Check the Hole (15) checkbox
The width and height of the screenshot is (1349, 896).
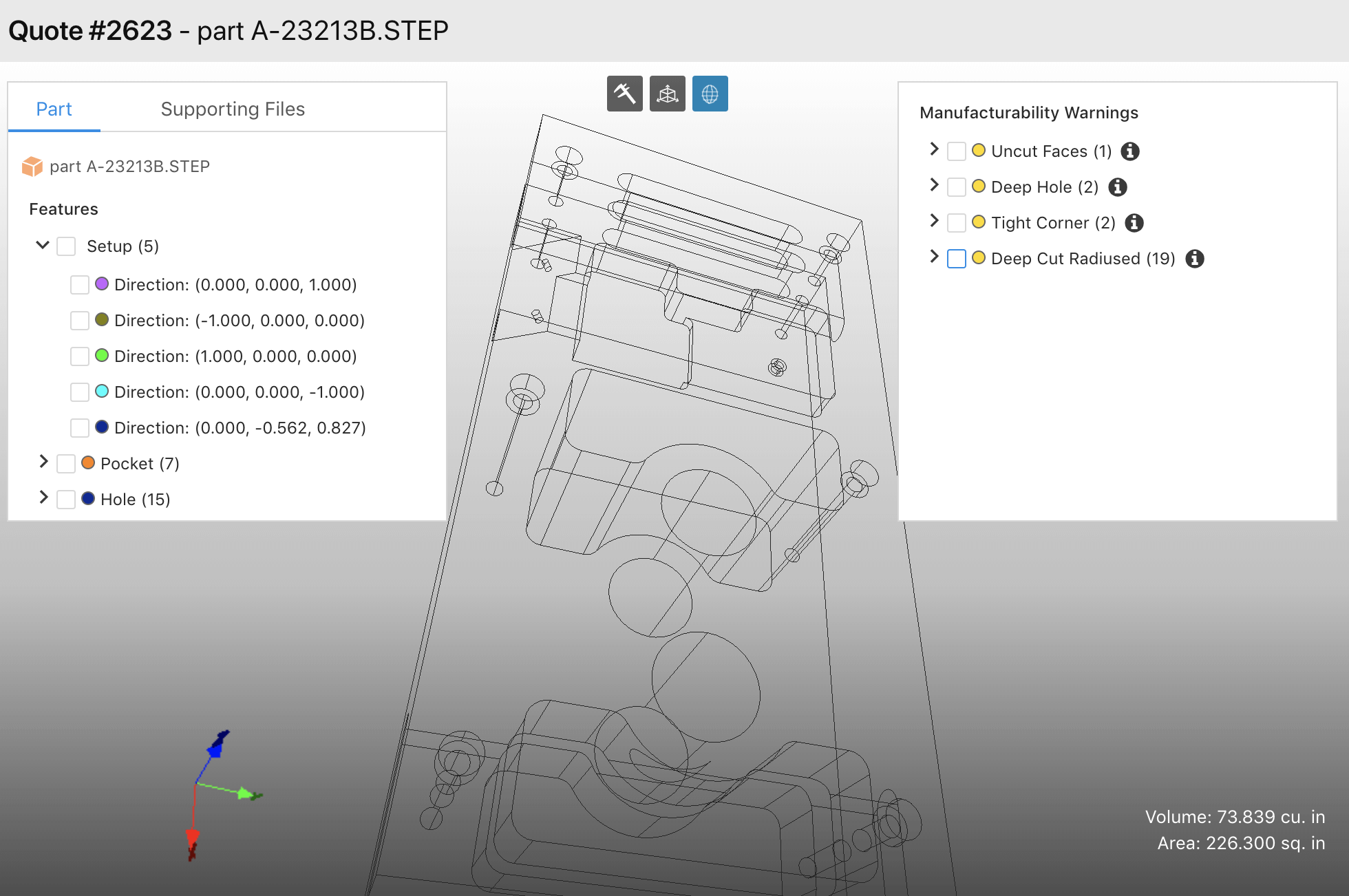66,500
